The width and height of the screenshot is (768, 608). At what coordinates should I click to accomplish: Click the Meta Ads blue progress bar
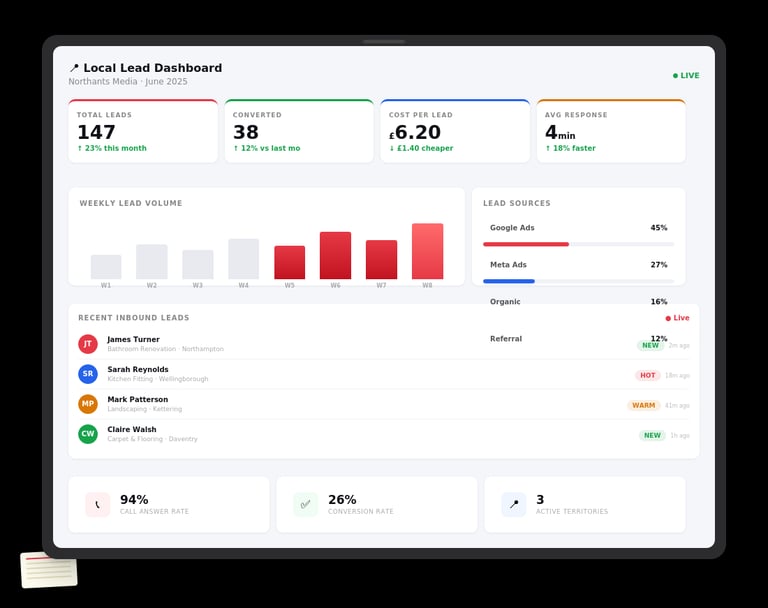[509, 281]
